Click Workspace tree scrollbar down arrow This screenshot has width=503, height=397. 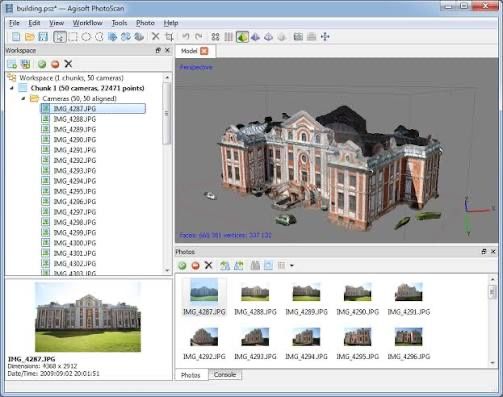click(x=167, y=270)
